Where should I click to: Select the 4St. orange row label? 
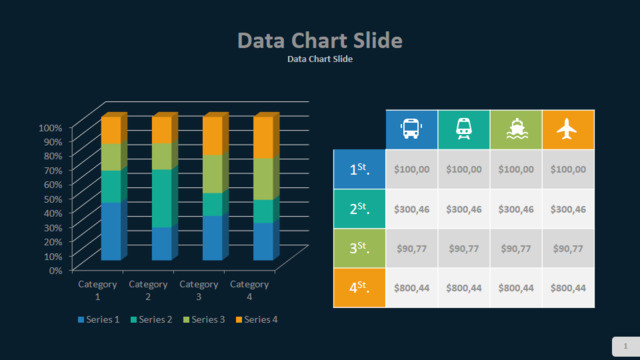359,288
